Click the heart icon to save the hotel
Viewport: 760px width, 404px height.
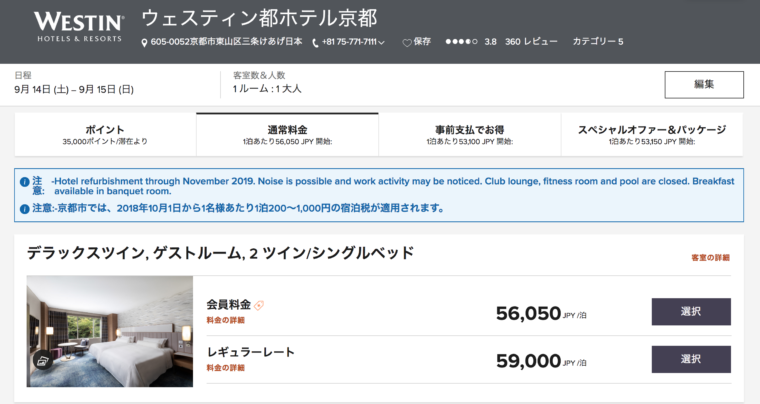407,43
